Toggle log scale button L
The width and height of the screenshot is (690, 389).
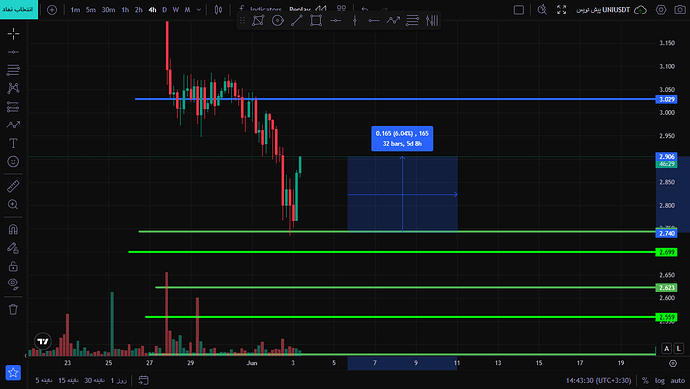(x=679, y=349)
